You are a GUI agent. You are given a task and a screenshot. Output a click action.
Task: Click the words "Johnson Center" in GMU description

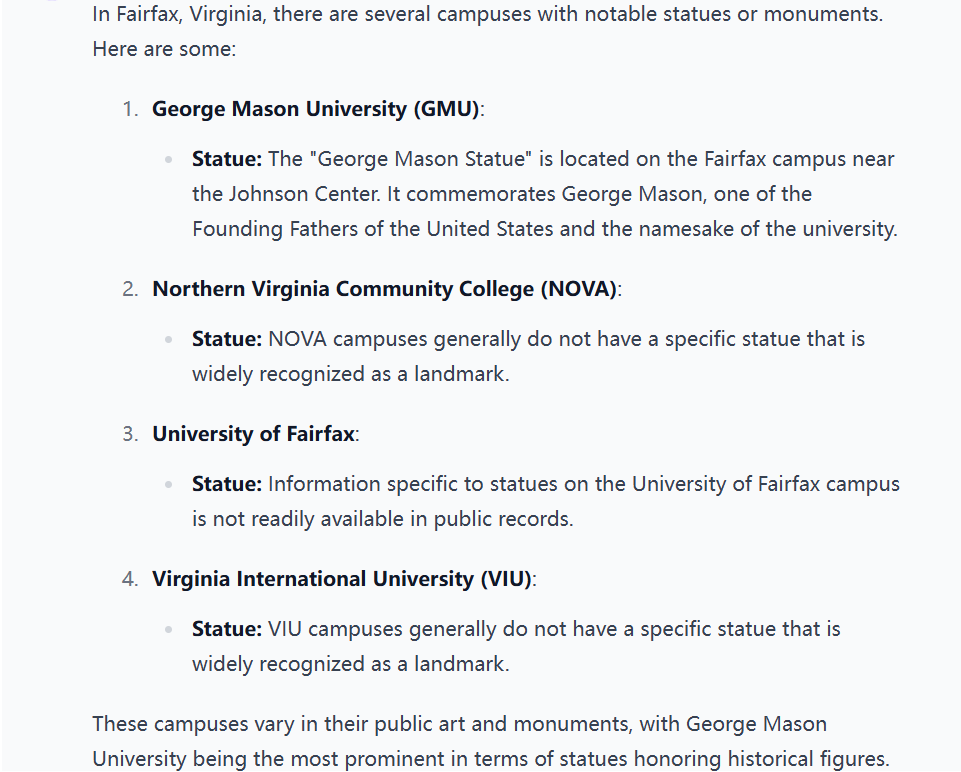[x=303, y=194]
